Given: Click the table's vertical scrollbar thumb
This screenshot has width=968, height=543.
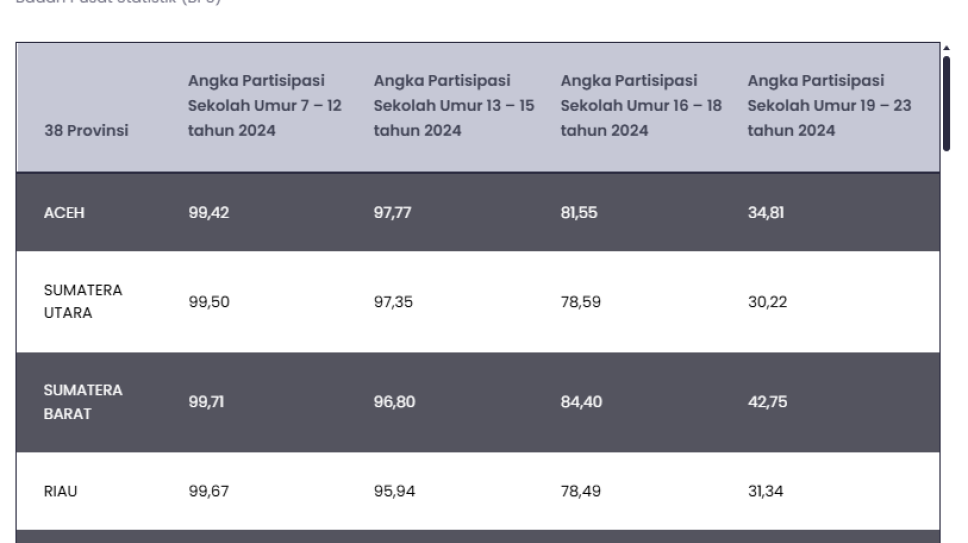Looking at the screenshot, I should (946, 103).
